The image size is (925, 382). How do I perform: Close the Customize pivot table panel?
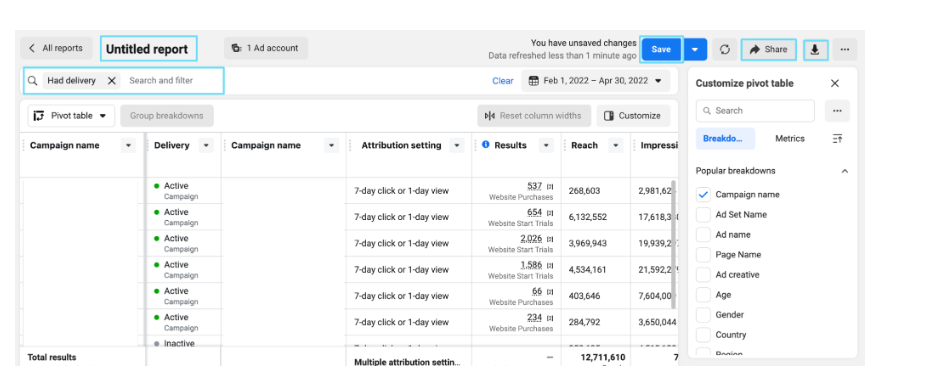834,84
